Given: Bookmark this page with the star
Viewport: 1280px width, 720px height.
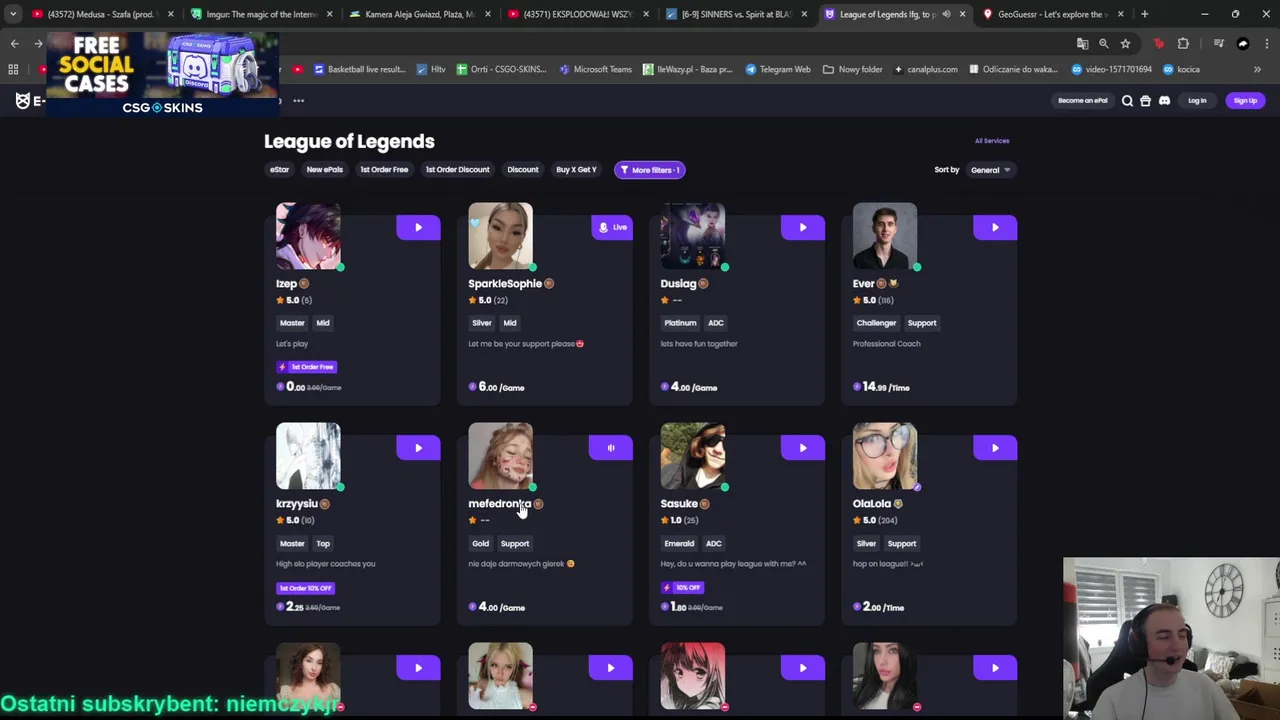Looking at the screenshot, I should tap(1125, 44).
